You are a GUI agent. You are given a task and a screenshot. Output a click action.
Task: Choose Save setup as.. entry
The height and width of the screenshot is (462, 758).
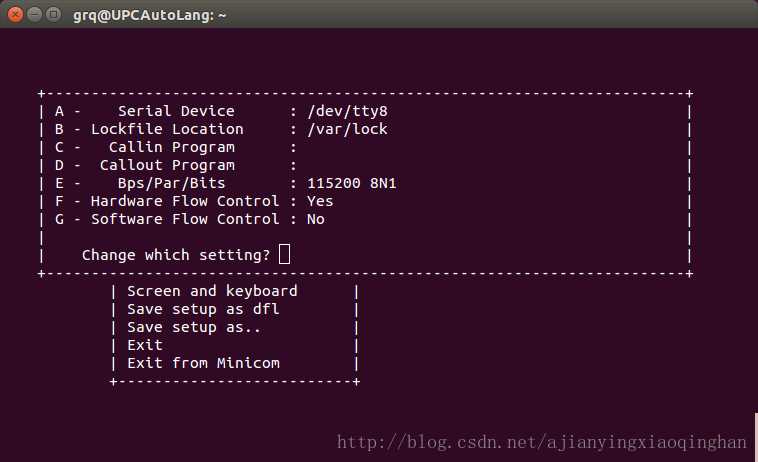(194, 328)
